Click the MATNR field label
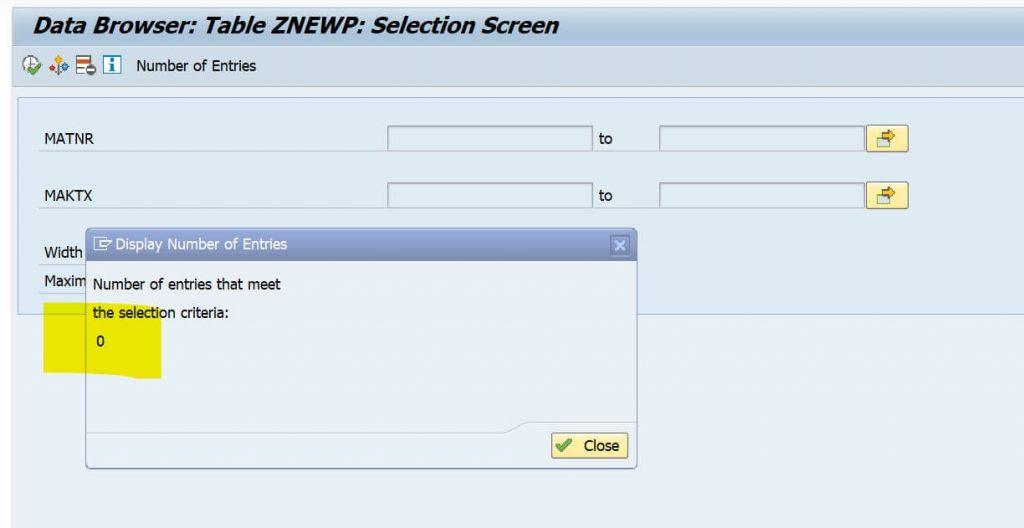The image size is (1024, 528). pos(69,139)
